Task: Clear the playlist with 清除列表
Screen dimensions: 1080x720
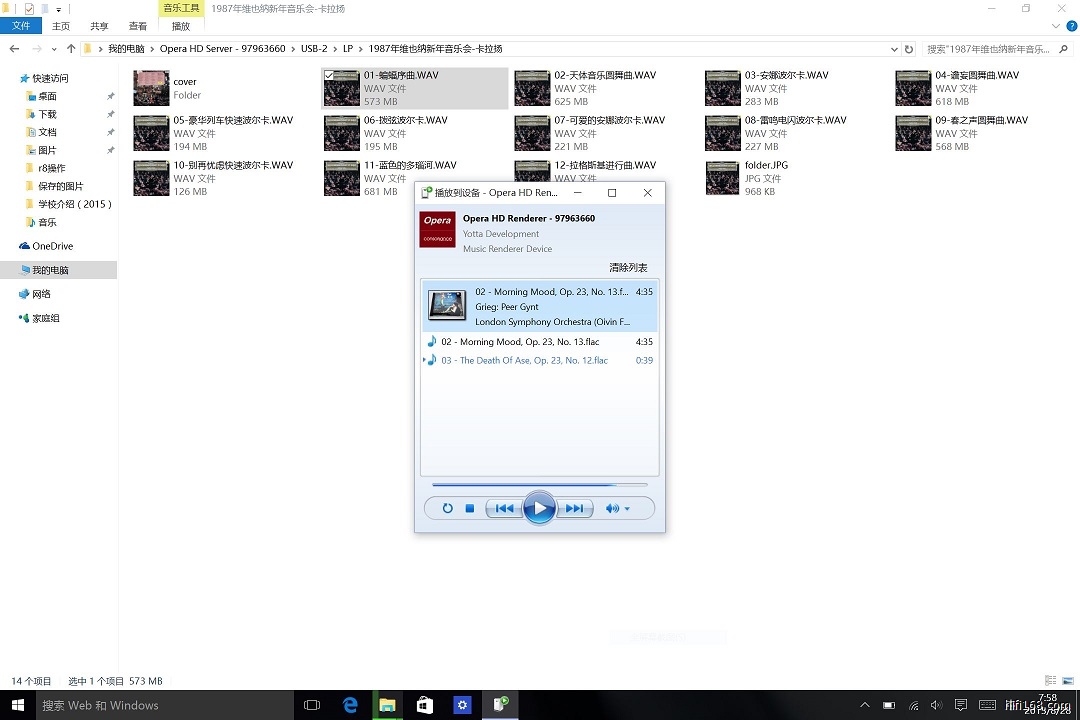Action: pyautogui.click(x=628, y=268)
